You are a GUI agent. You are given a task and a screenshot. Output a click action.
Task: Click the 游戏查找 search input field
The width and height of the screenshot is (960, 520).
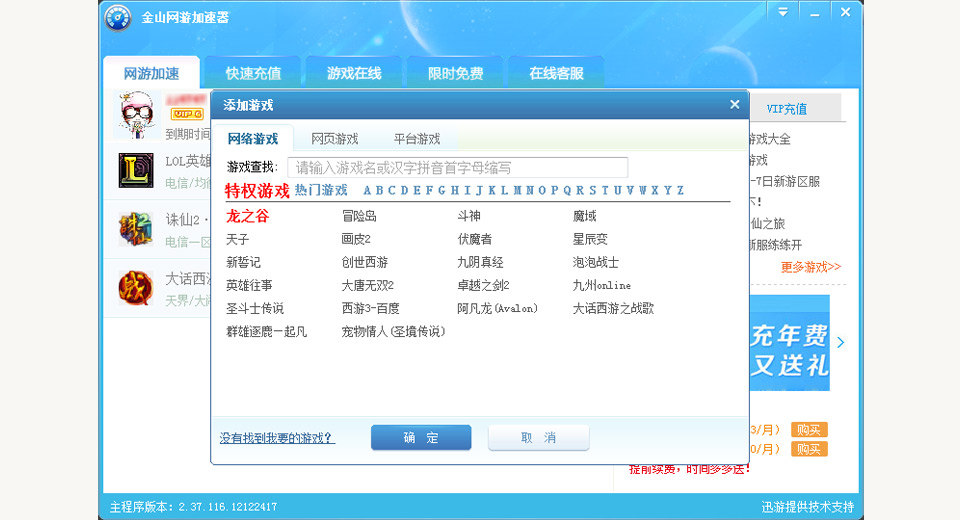(x=457, y=167)
